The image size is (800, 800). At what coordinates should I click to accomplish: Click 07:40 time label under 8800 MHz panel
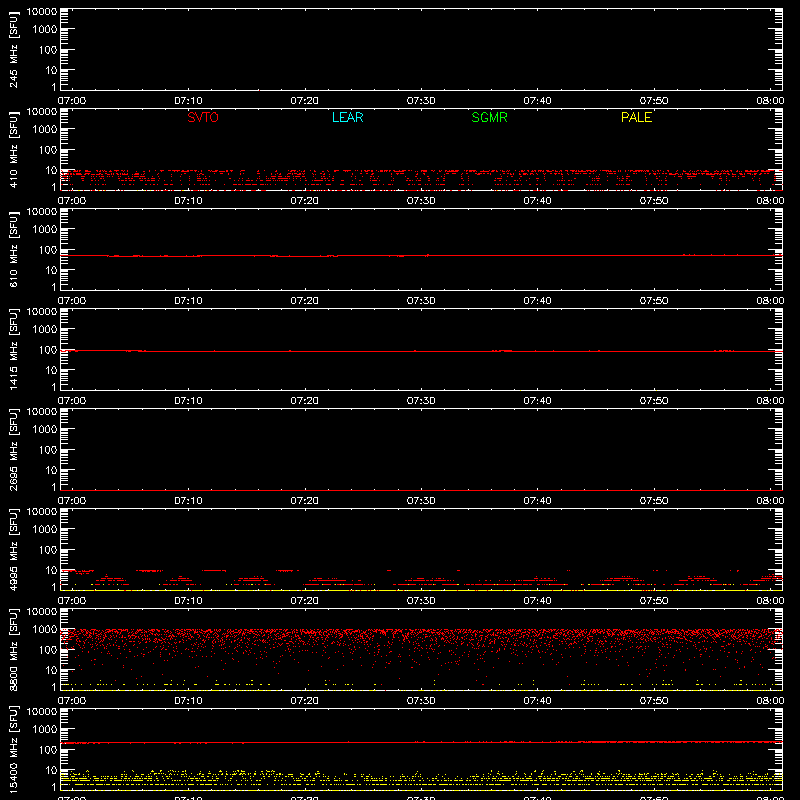coord(537,701)
